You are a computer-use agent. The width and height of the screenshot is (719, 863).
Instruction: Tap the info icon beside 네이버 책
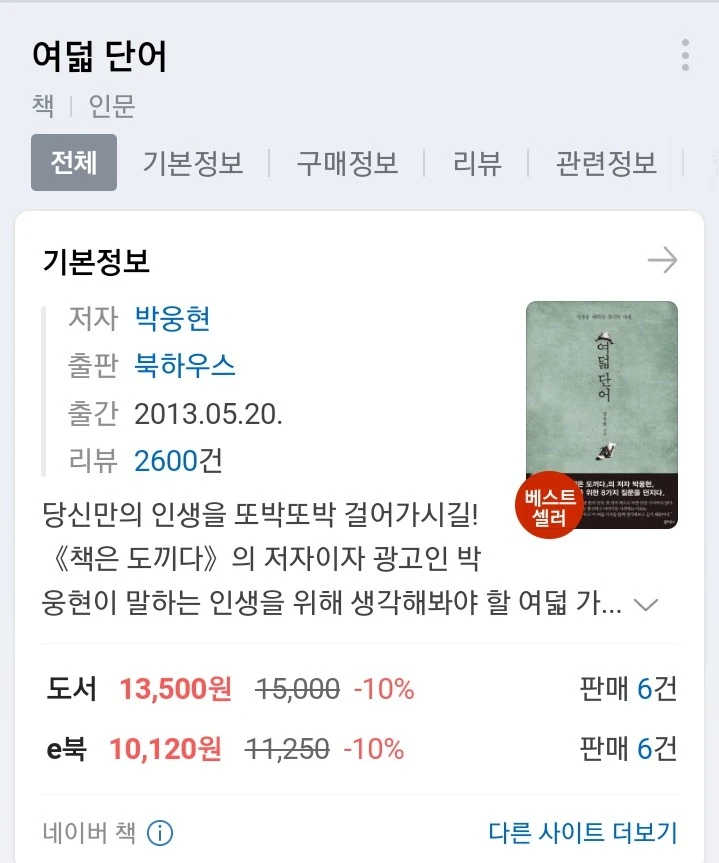click(x=160, y=833)
